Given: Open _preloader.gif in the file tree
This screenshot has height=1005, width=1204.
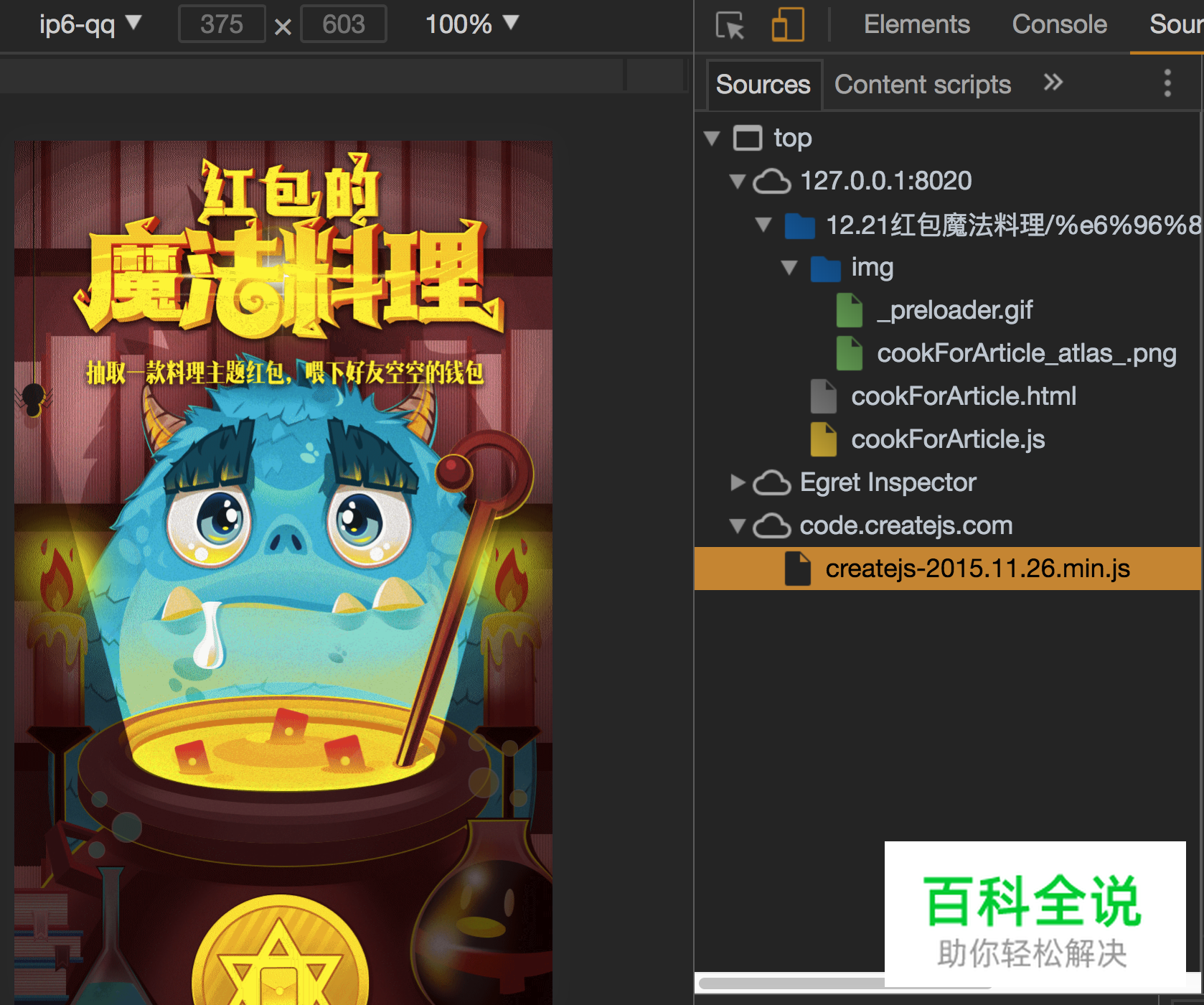Looking at the screenshot, I should (x=955, y=310).
